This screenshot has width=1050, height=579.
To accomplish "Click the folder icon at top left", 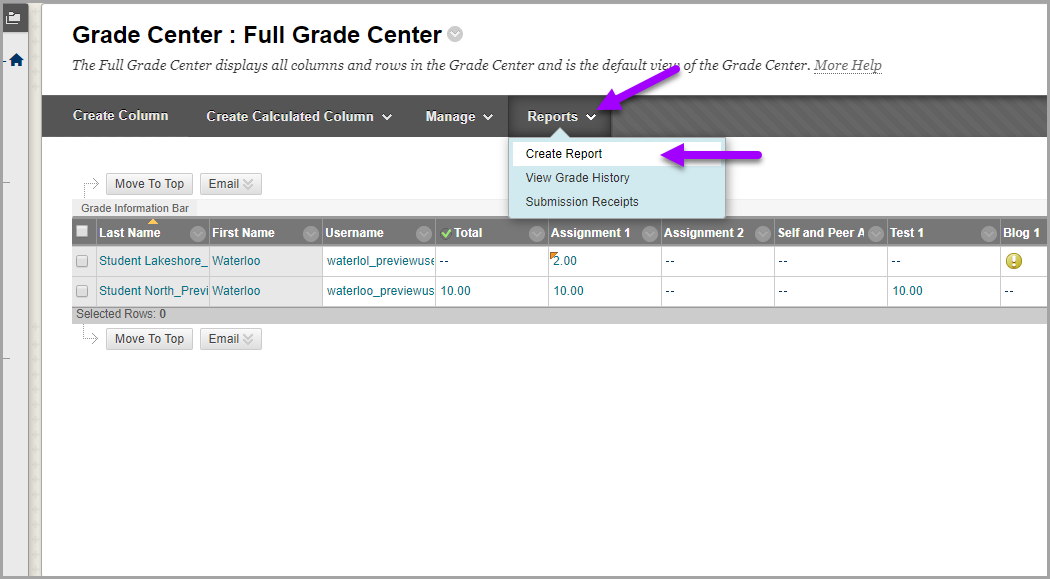I will (x=13, y=17).
